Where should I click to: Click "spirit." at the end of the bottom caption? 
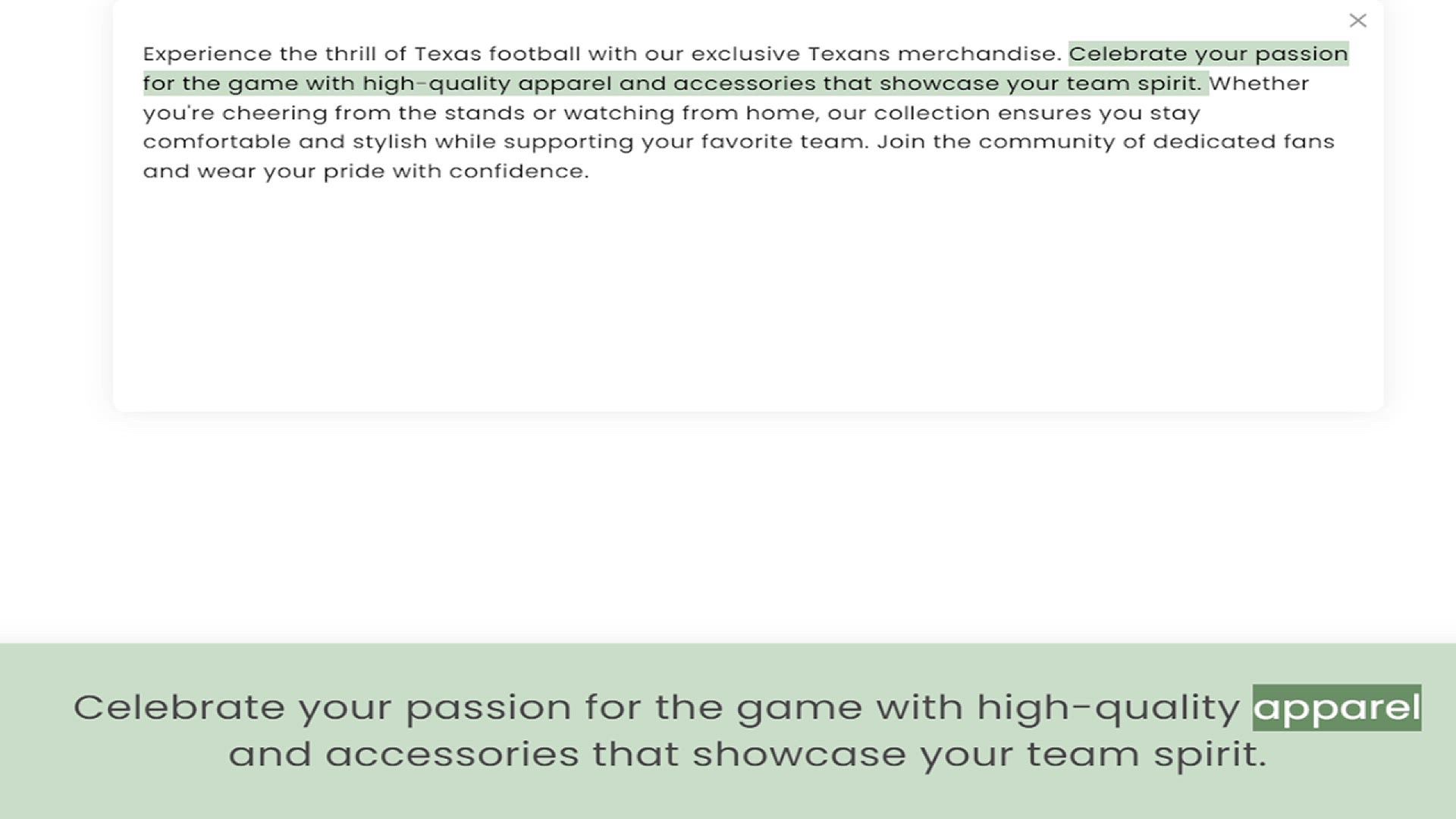pos(1210,755)
